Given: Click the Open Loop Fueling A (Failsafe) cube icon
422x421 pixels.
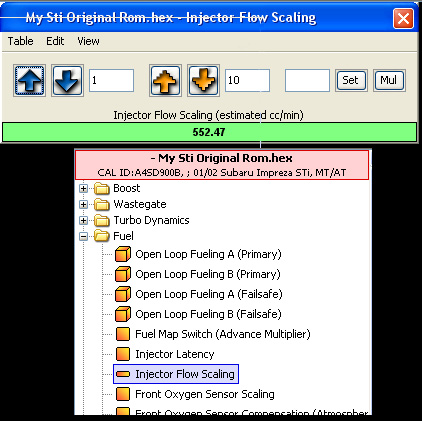Looking at the screenshot, I should coord(123,294).
